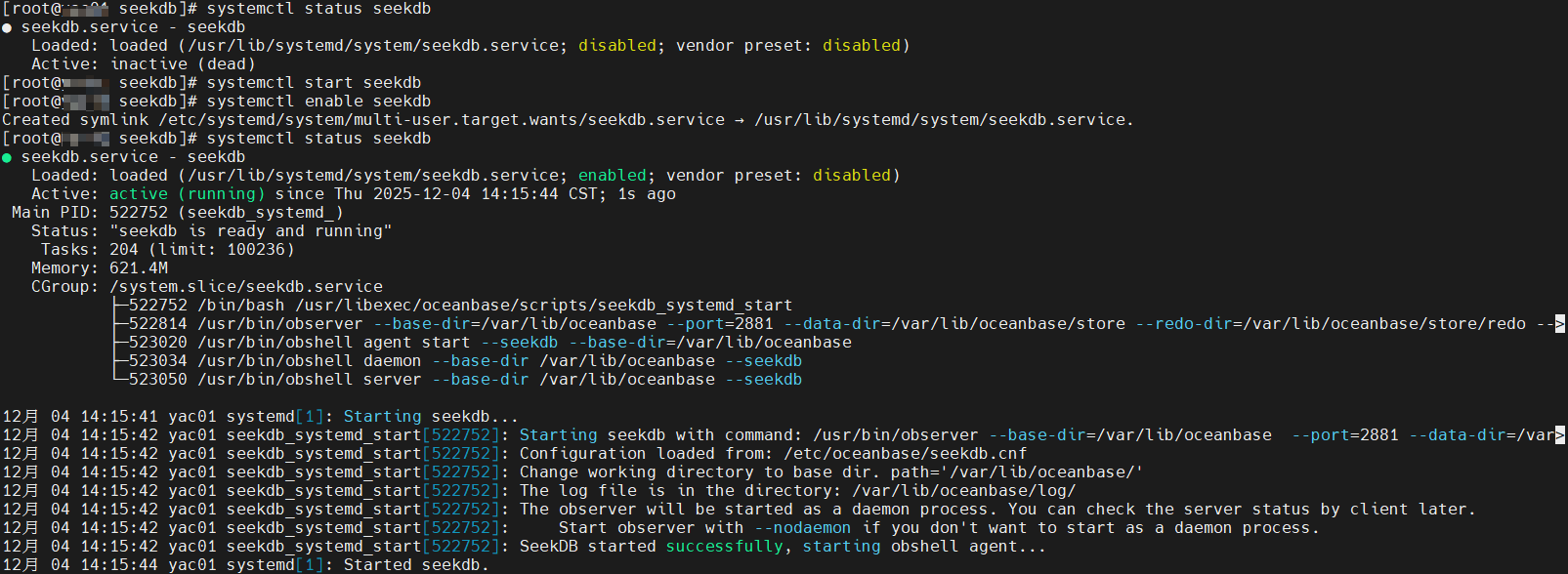Click truncation marker on the "Starting seekdb with command" line
Image resolution: width=1568 pixels, height=574 pixels.
pyautogui.click(x=1560, y=435)
